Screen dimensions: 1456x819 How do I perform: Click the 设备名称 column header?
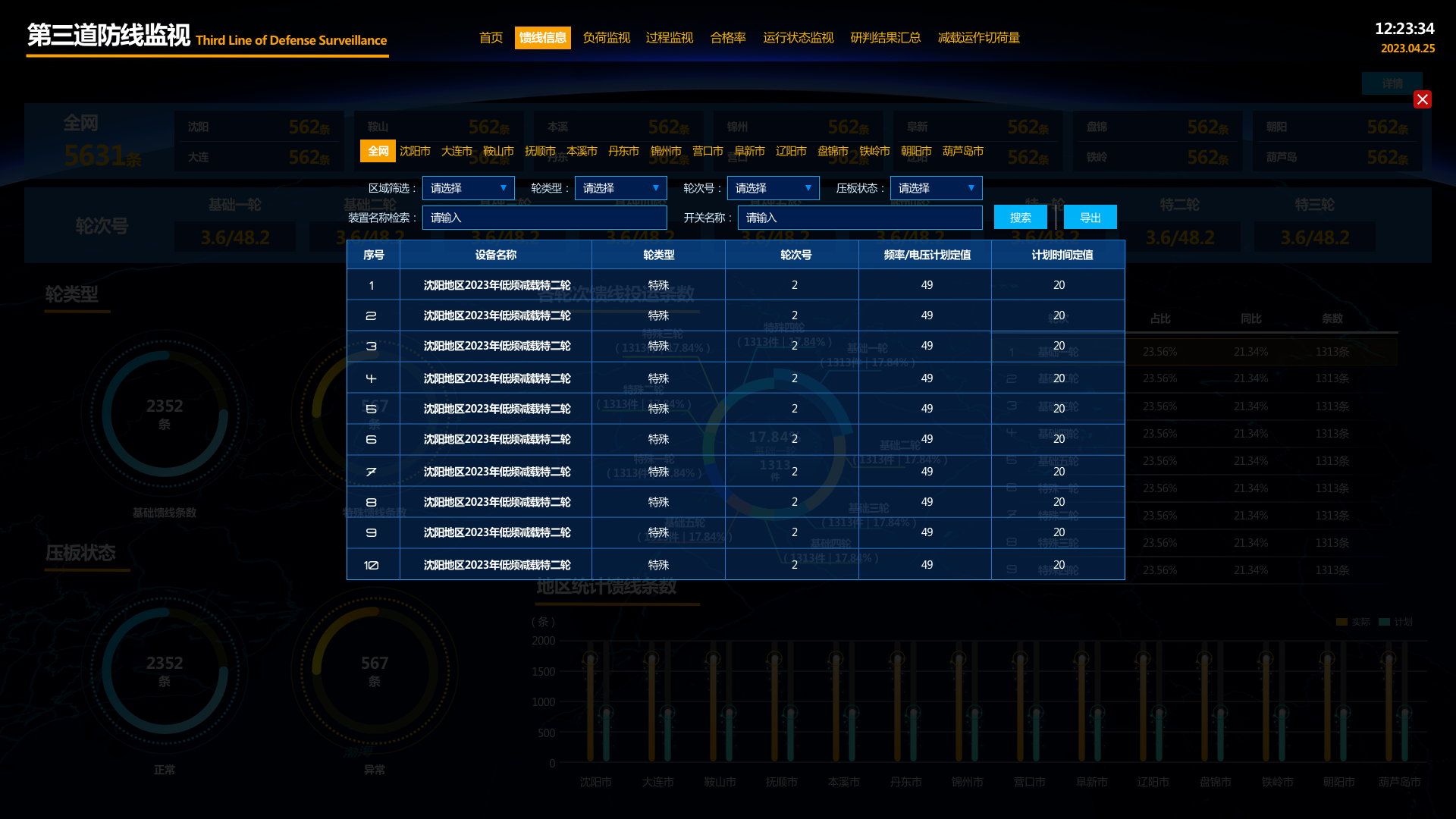pyautogui.click(x=495, y=255)
